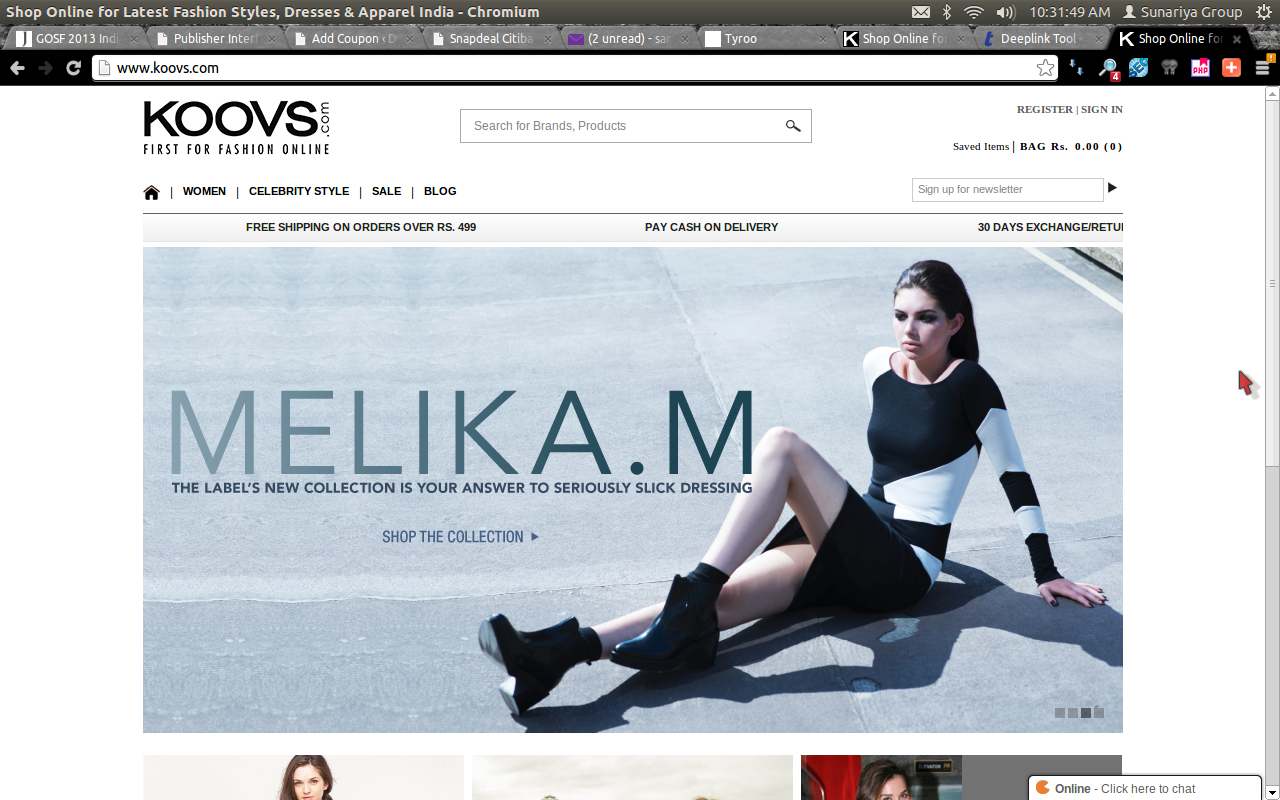1280x800 pixels.
Task: Select the second banner slide indicator
Action: click(x=1073, y=713)
